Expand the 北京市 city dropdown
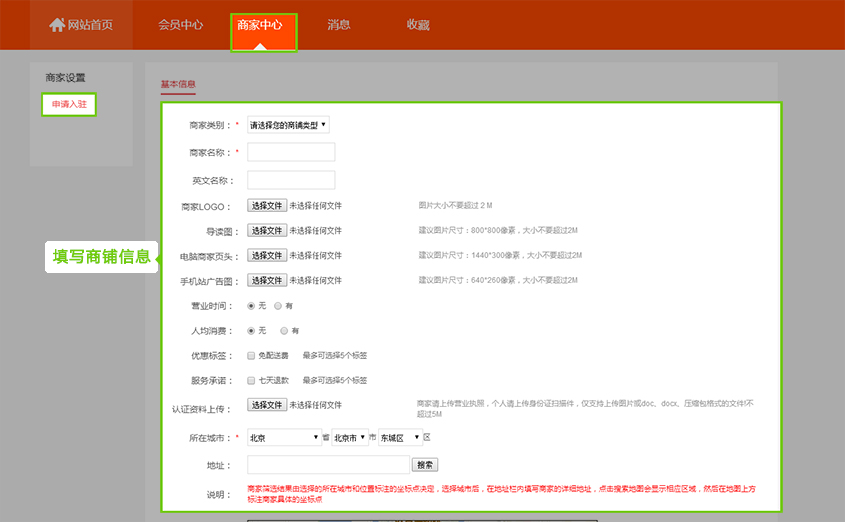Image resolution: width=845 pixels, height=522 pixels. [350, 438]
